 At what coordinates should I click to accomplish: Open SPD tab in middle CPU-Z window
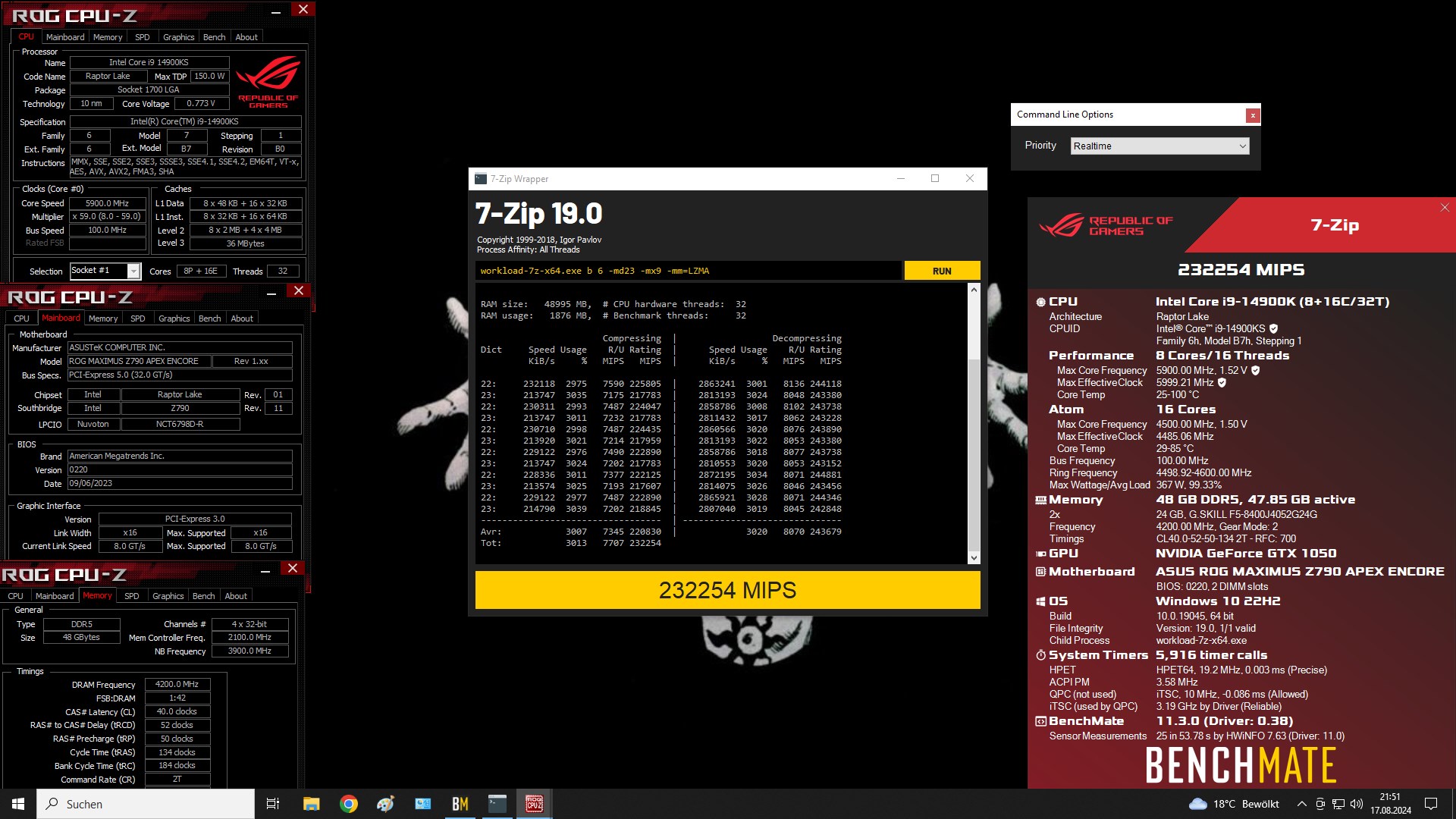click(138, 318)
